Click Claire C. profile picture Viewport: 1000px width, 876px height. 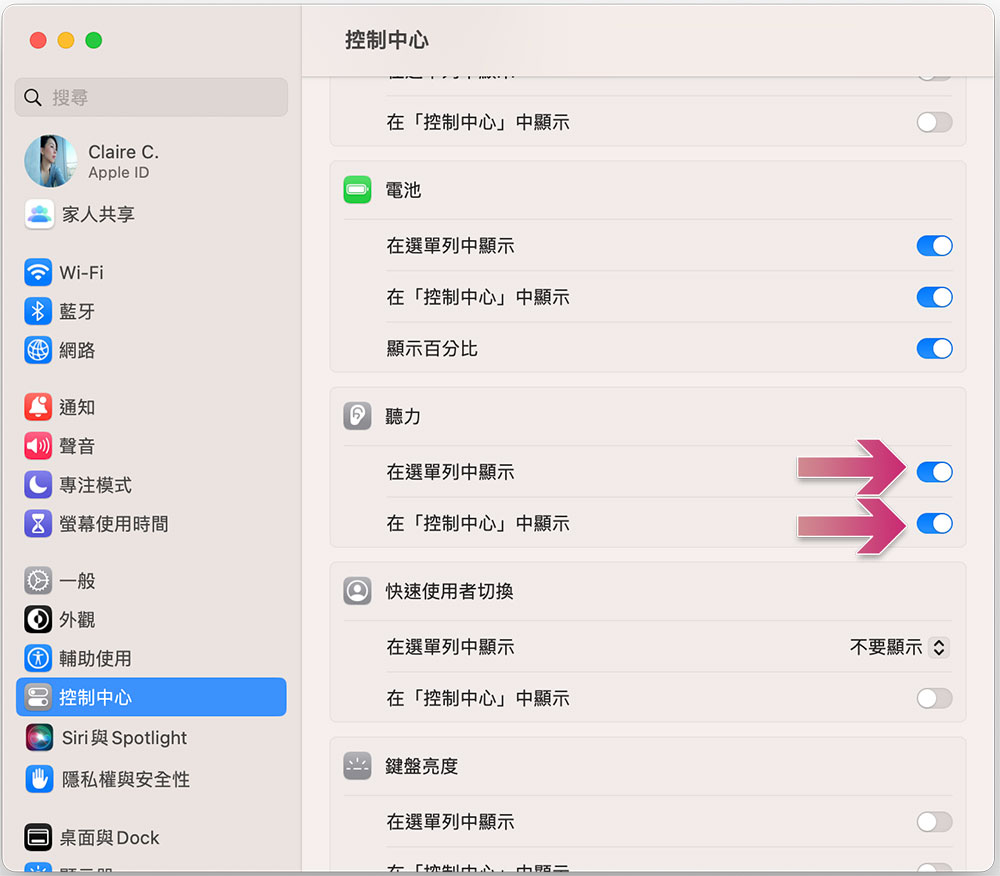[50, 161]
